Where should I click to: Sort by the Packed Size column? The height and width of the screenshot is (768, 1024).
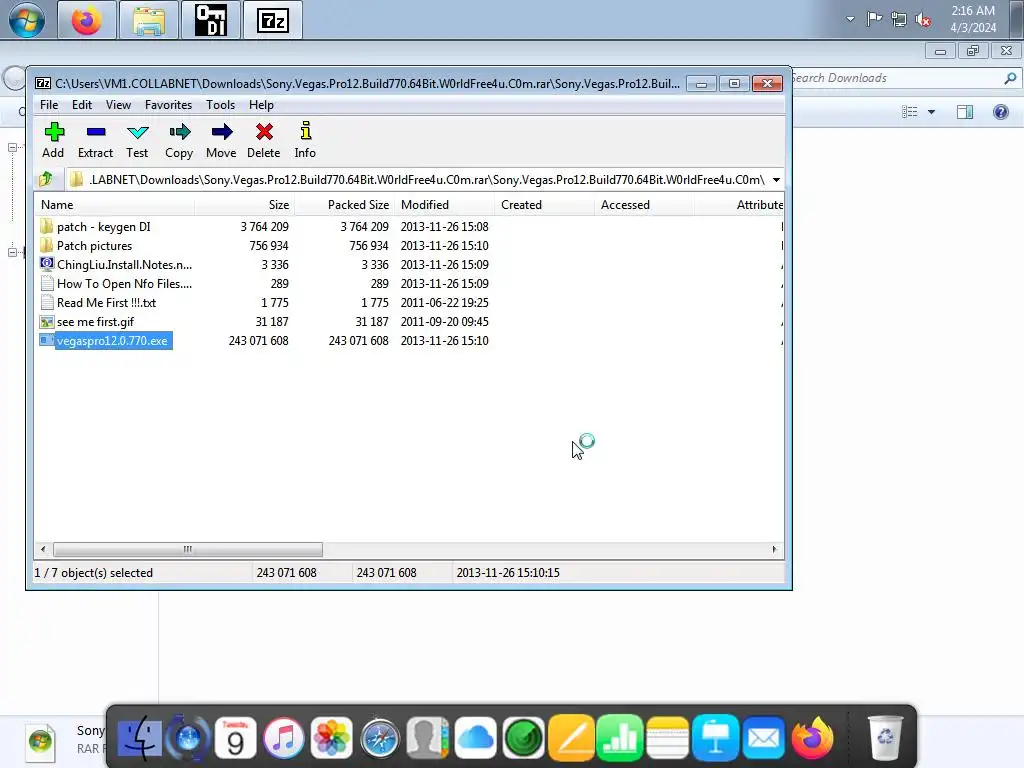click(x=344, y=205)
